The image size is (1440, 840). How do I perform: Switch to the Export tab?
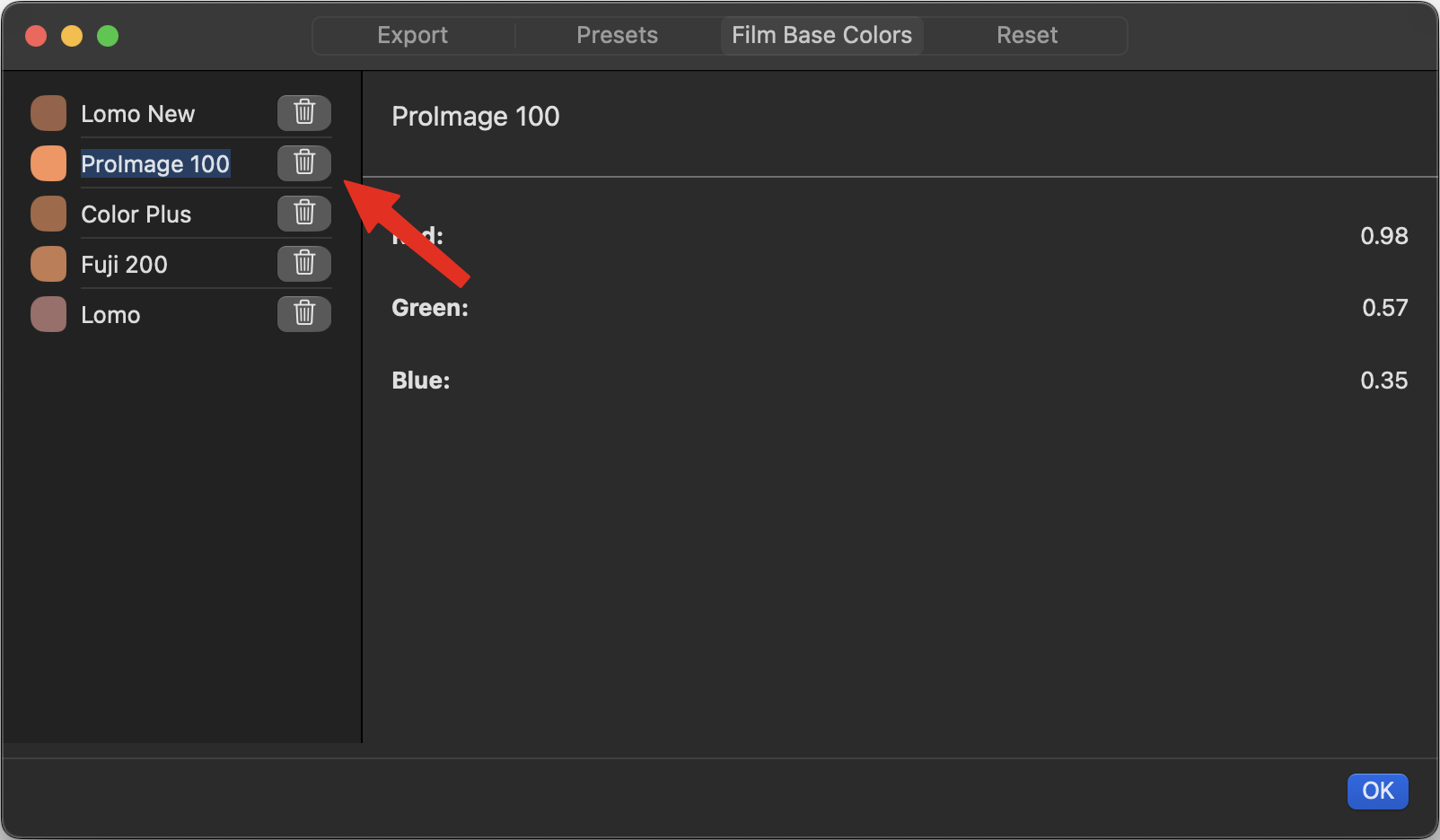[413, 35]
